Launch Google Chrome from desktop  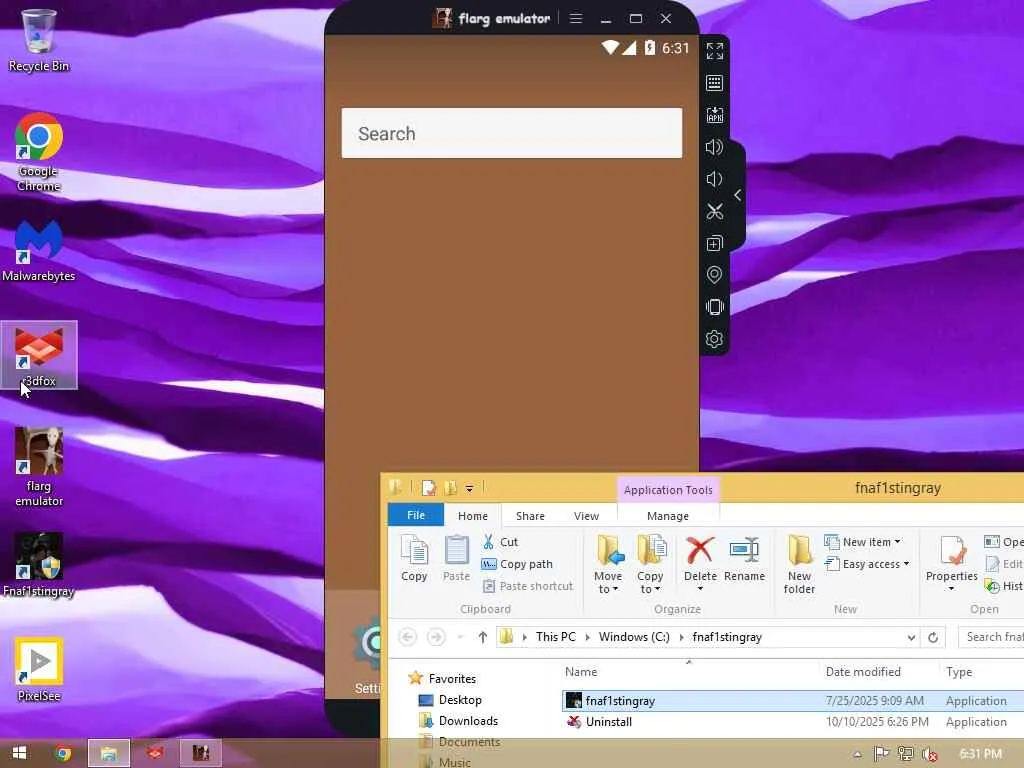click(x=39, y=153)
